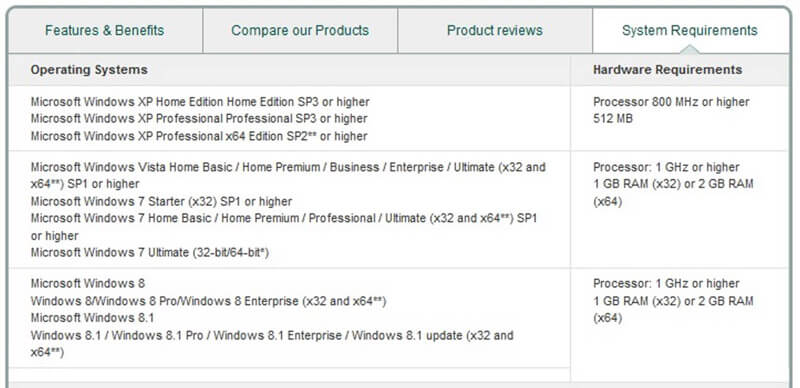Switch to Compare our Products tab
The height and width of the screenshot is (388, 800).
coord(300,31)
